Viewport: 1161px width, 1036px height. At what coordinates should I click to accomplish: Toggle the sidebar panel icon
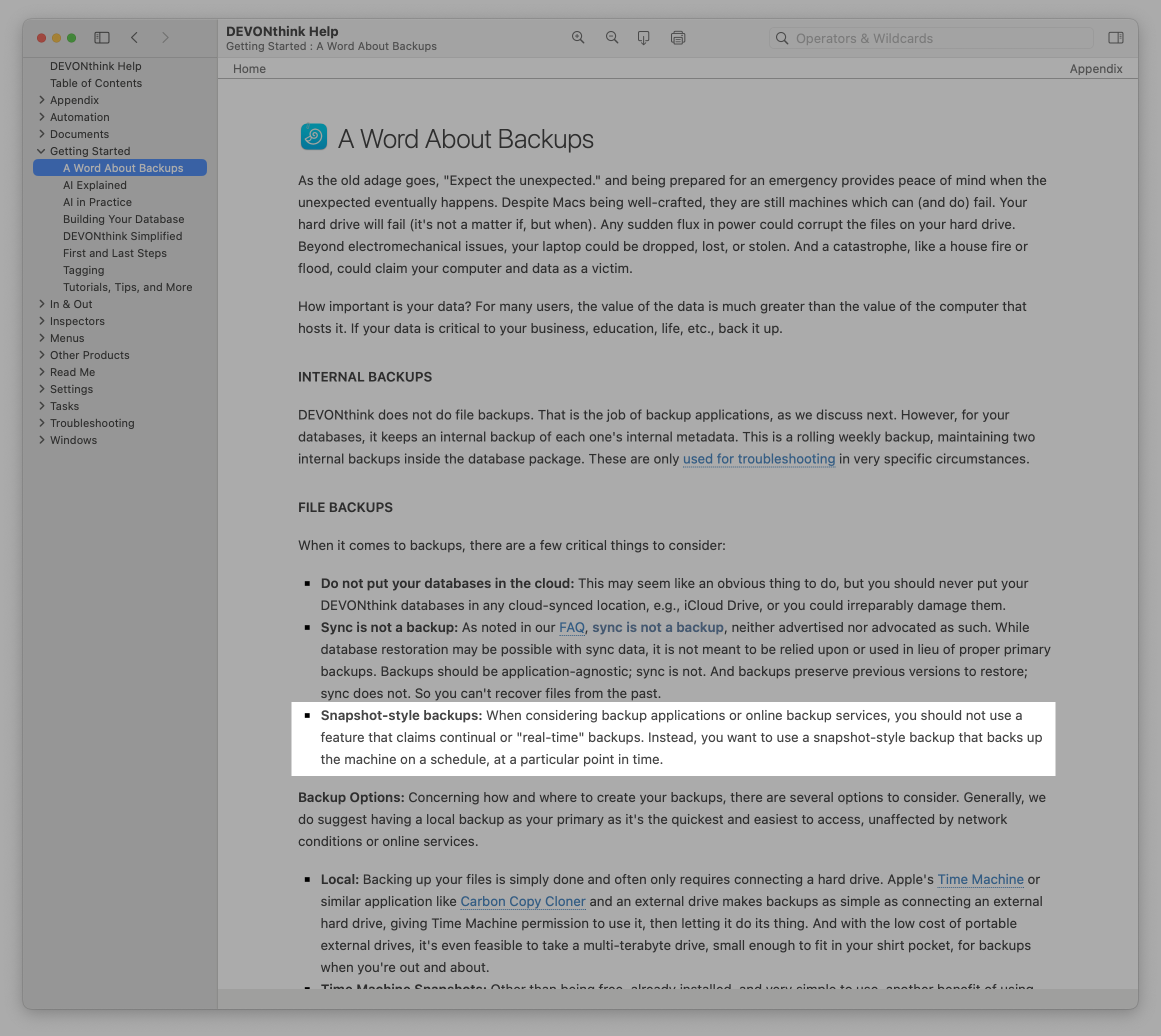tap(102, 37)
